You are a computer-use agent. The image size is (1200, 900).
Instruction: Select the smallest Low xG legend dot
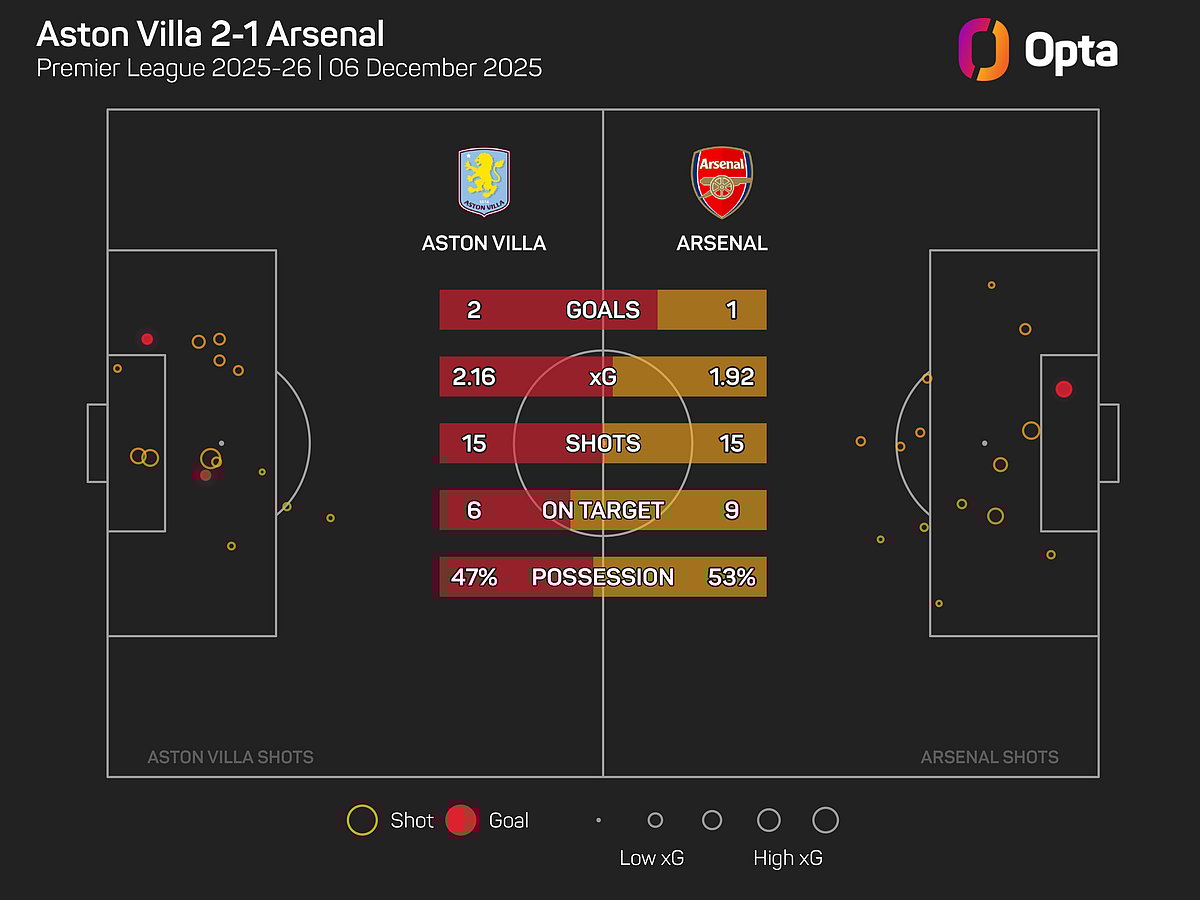598,820
